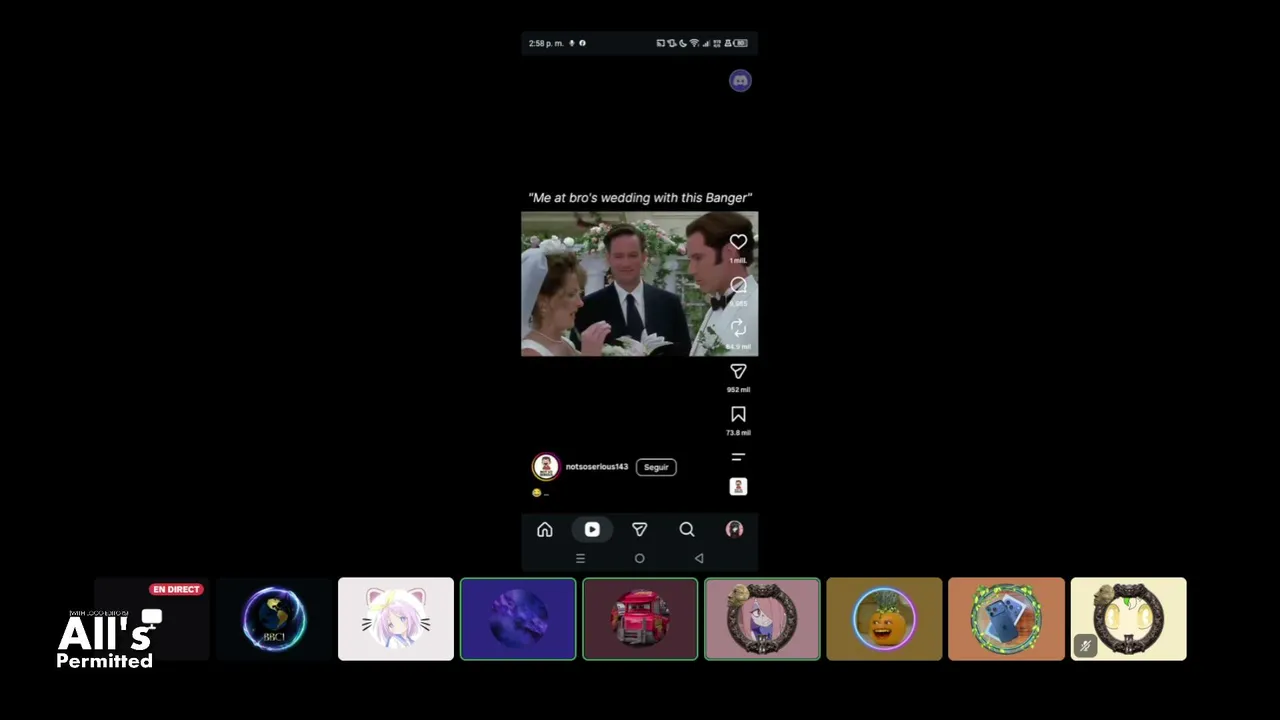Select the blue phone avatar participant tile
The width and height of the screenshot is (1280, 720).
(x=1006, y=619)
